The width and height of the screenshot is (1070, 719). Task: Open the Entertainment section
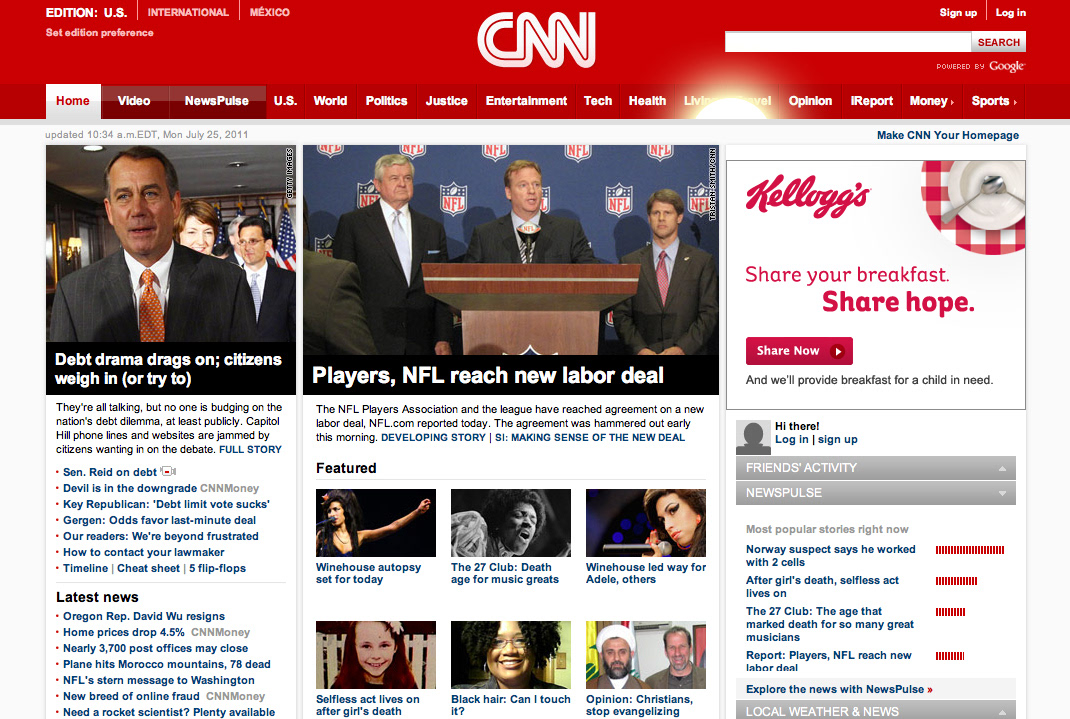click(x=526, y=101)
